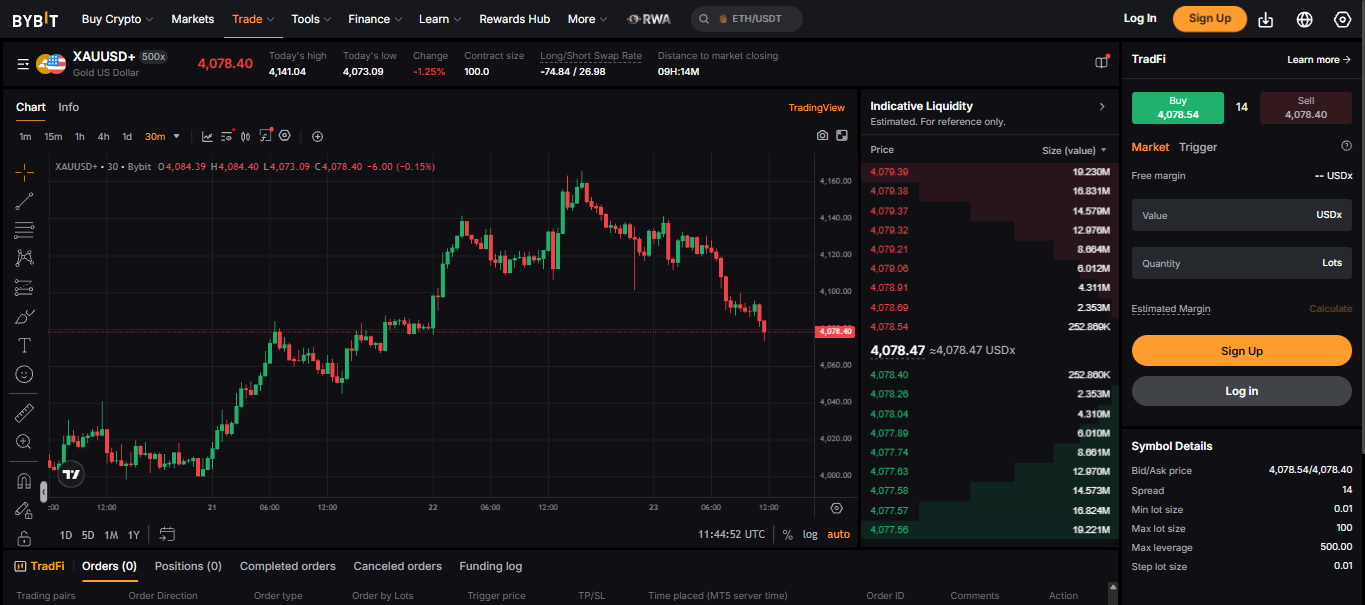1365x605 pixels.
Task: Click the Value input field
Action: 1241,215
